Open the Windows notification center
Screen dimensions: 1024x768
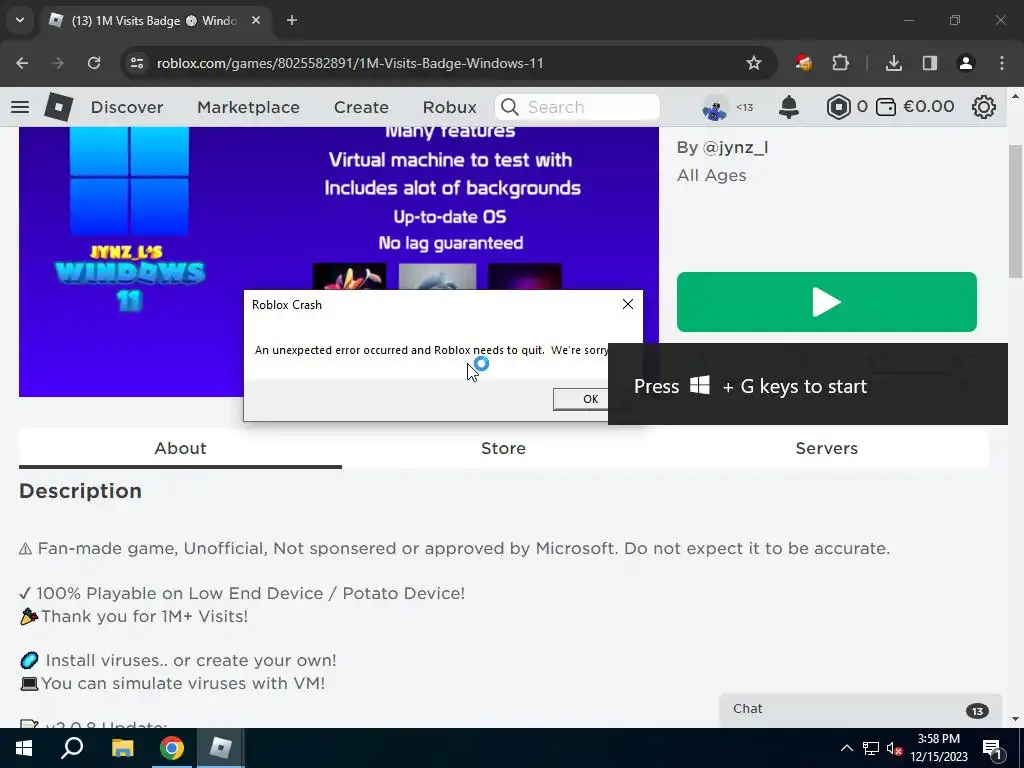tap(993, 749)
